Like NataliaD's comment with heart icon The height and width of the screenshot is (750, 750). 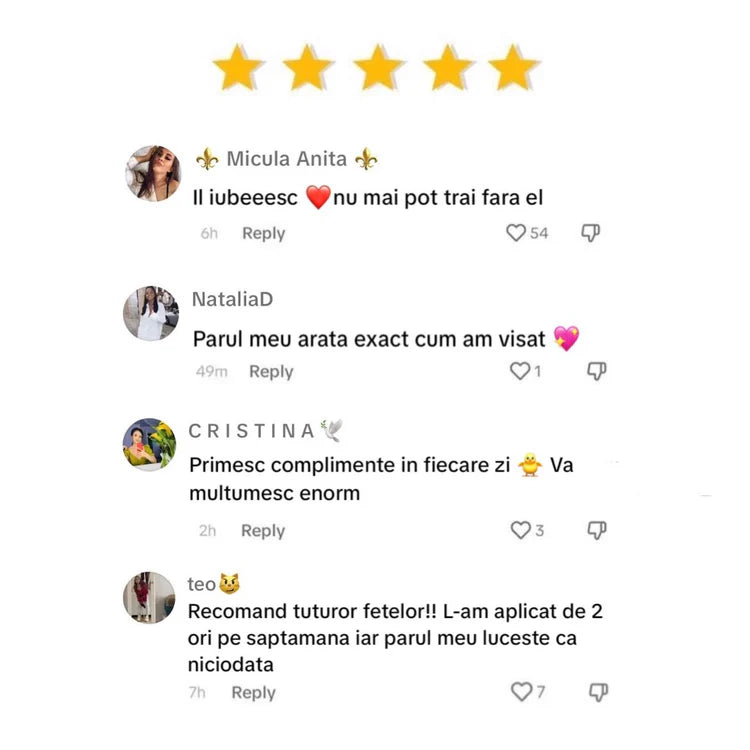coord(520,371)
